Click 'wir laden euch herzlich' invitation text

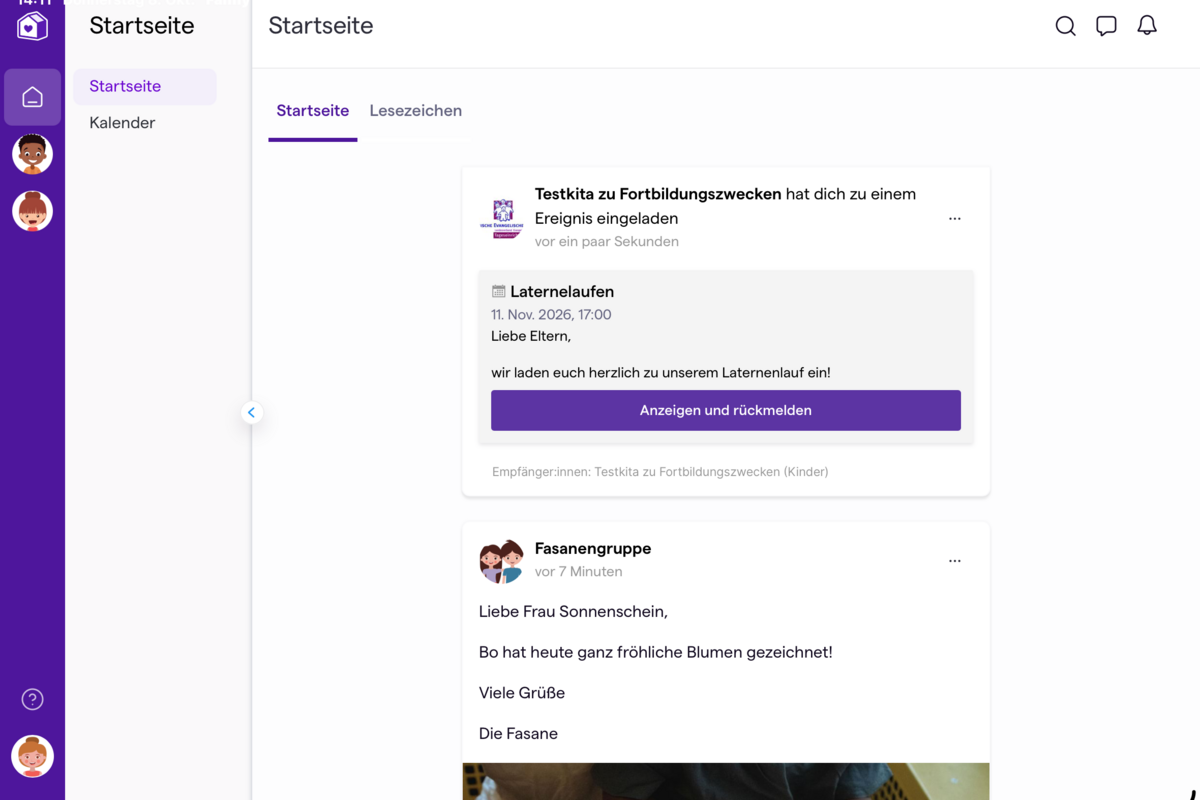[x=661, y=373]
